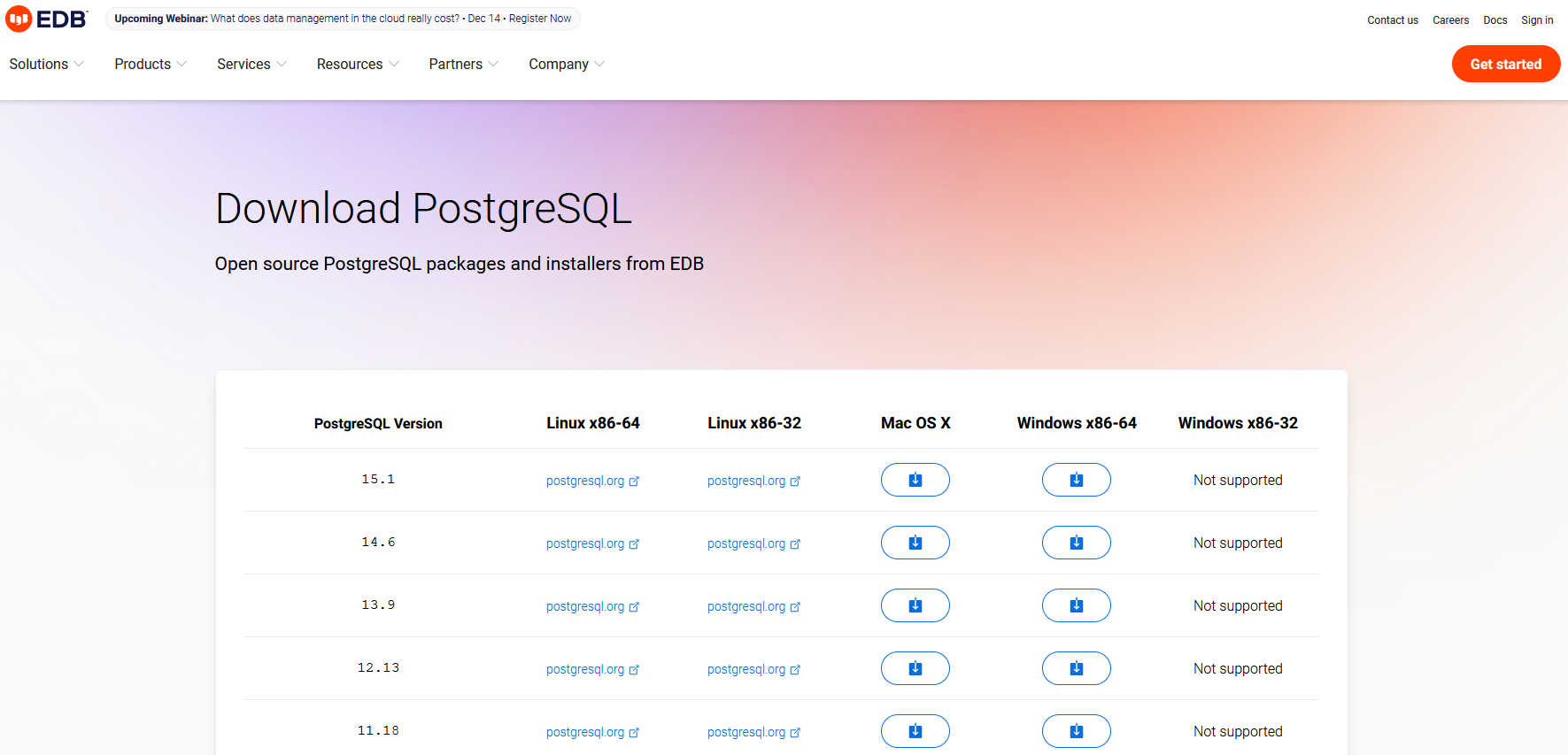Open the Partners navigation menu

(464, 64)
